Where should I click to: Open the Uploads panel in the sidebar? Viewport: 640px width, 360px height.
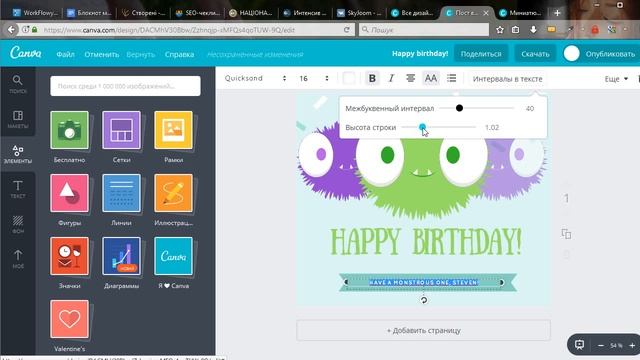pos(18,260)
